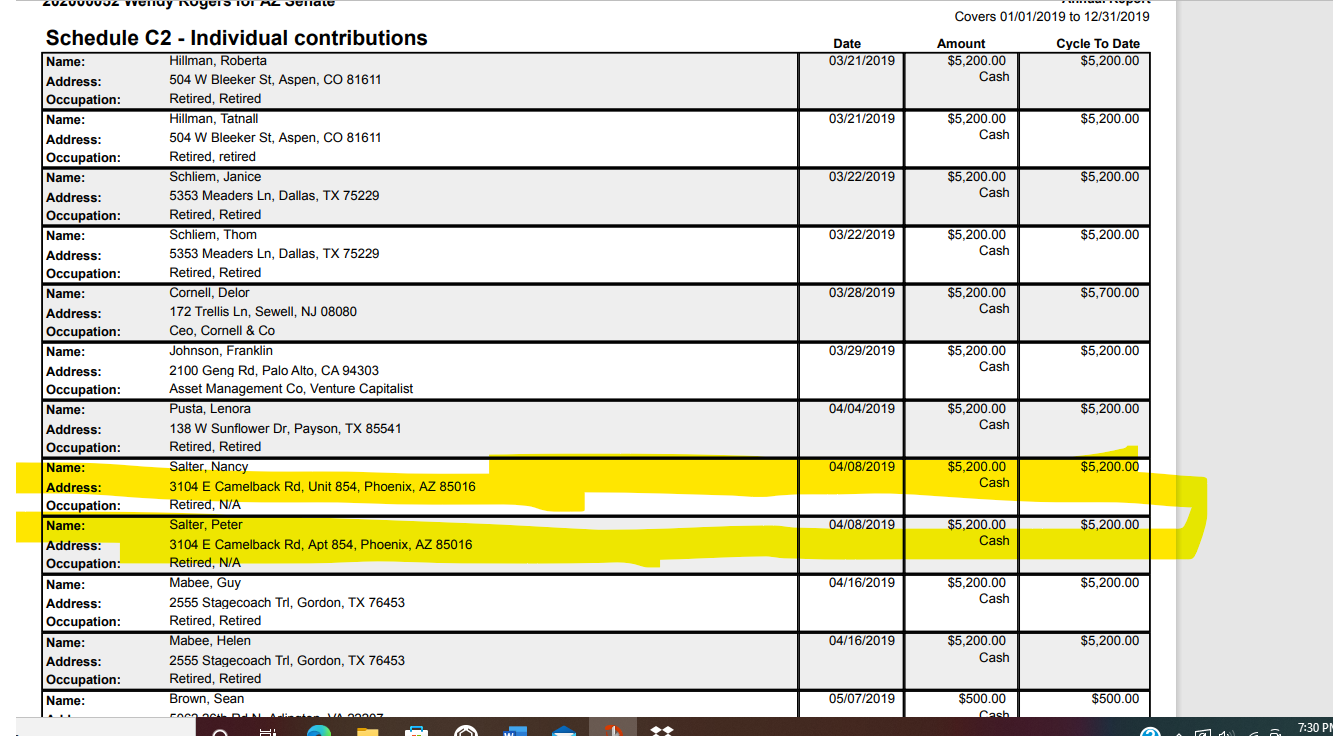Click the $5,200.00 amount for Johnson, Franklin
The height and width of the screenshot is (736, 1333).
pos(977,350)
